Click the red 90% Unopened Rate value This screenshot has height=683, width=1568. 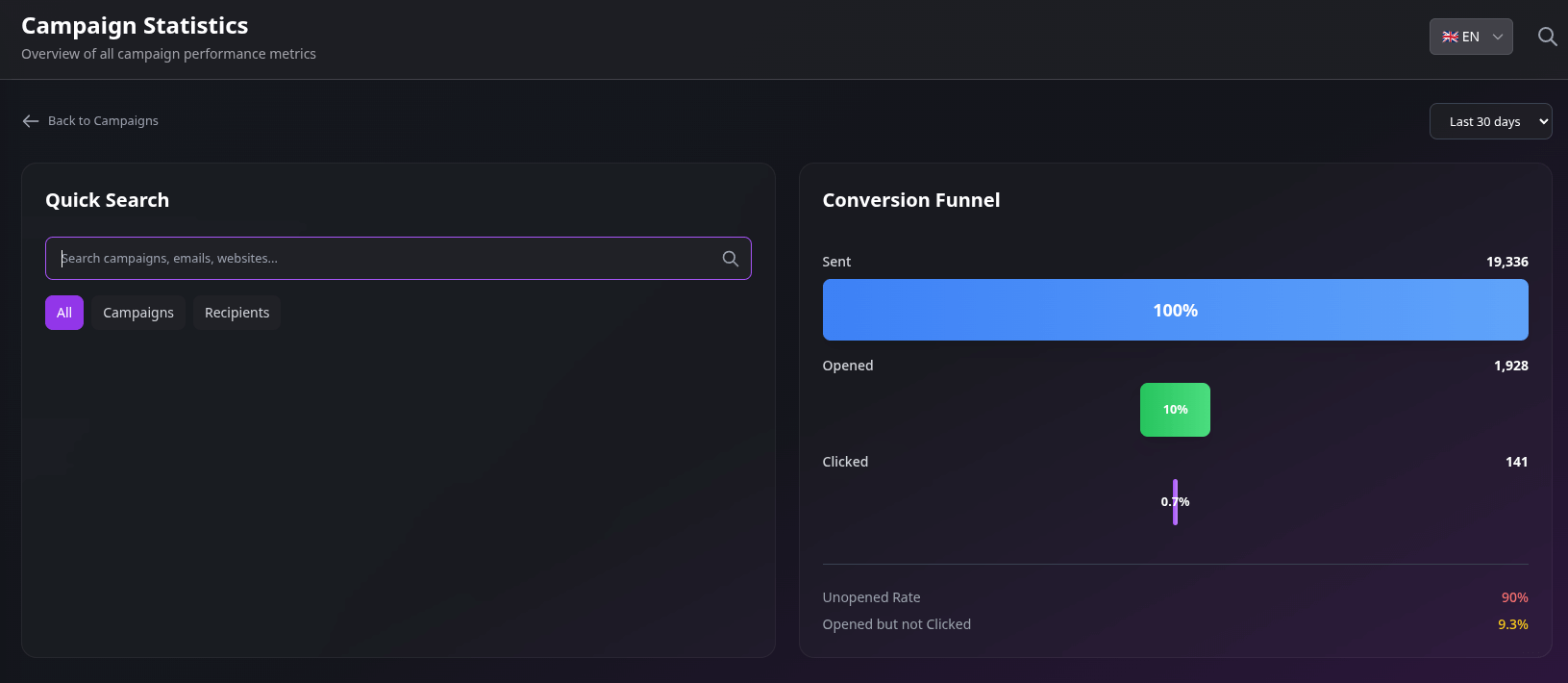(1514, 597)
